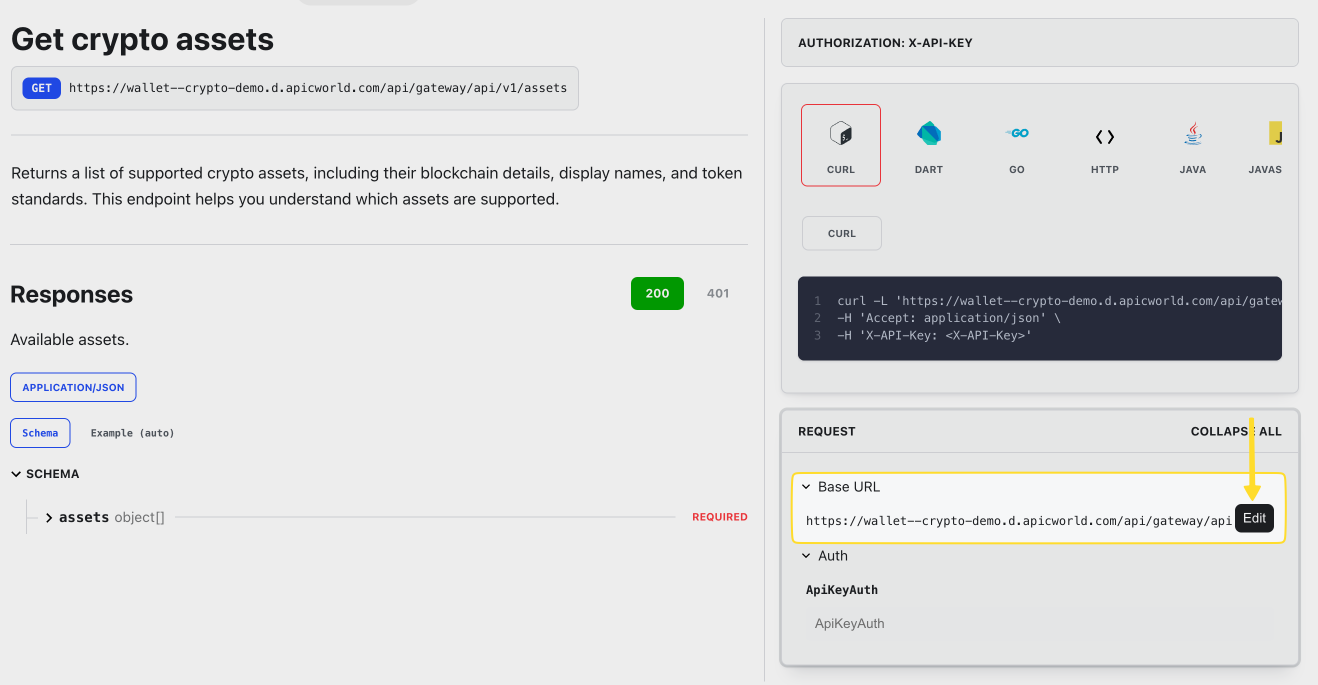This screenshot has height=685, width=1318.
Task: Select the 200 response tab
Action: pos(657,294)
